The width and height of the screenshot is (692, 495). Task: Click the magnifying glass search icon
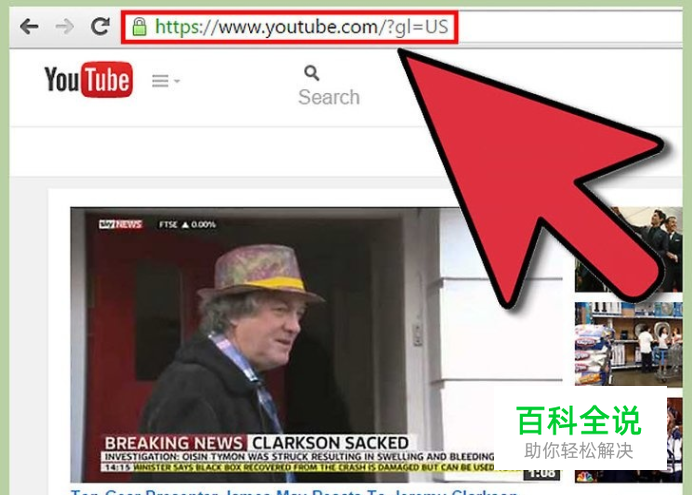coord(312,73)
